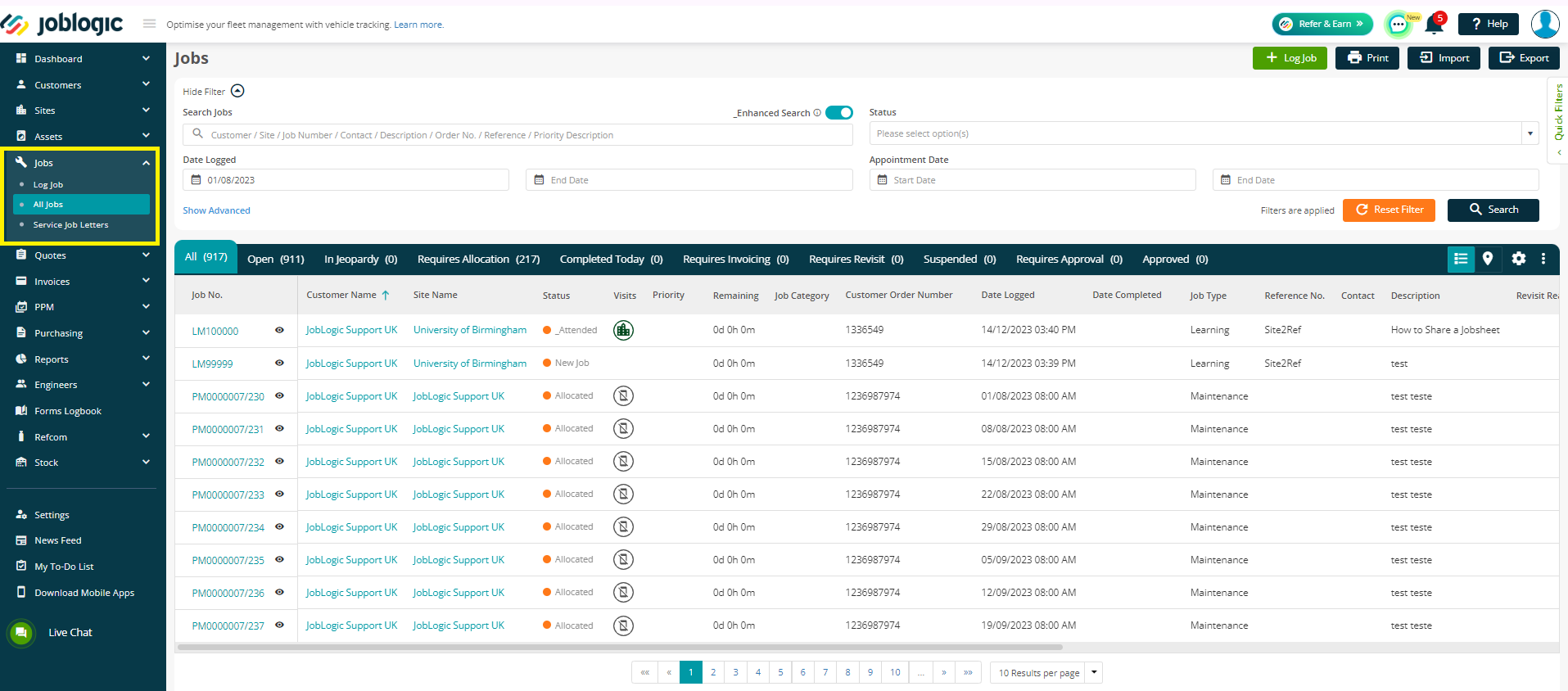1568x691 pixels.
Task: Open grid settings gear icon
Action: tap(1519, 259)
